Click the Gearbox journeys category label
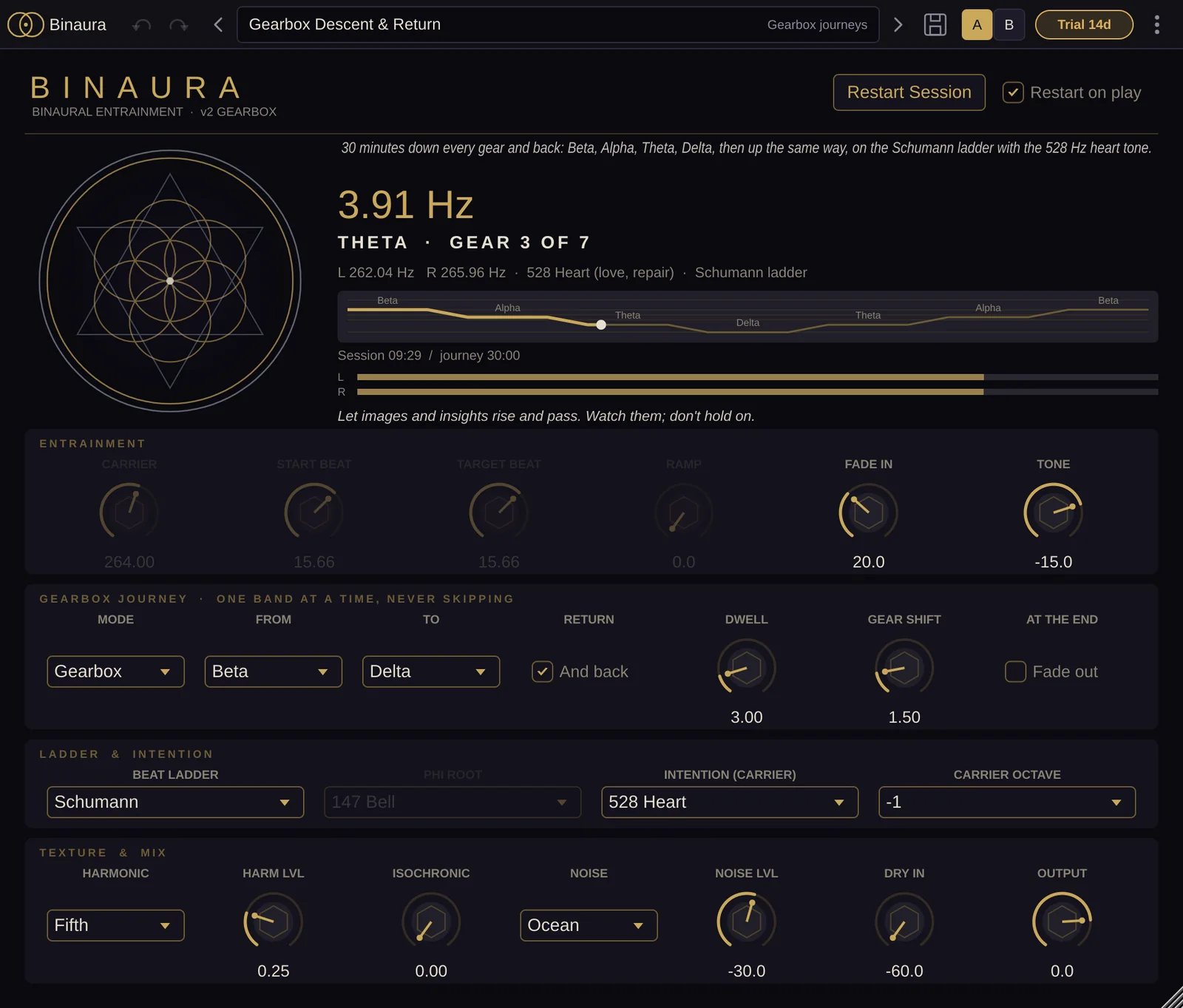This screenshot has height=1008, width=1183. pos(817,24)
